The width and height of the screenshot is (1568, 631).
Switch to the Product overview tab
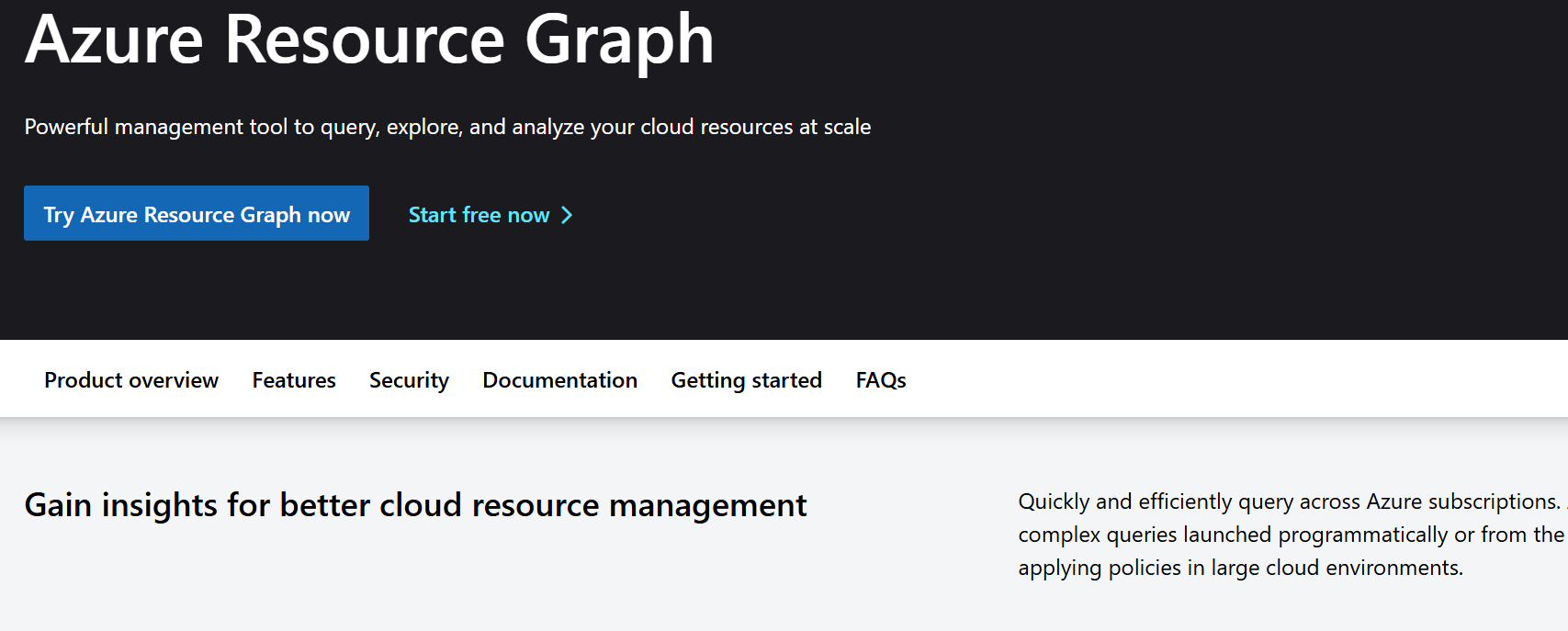point(131,380)
